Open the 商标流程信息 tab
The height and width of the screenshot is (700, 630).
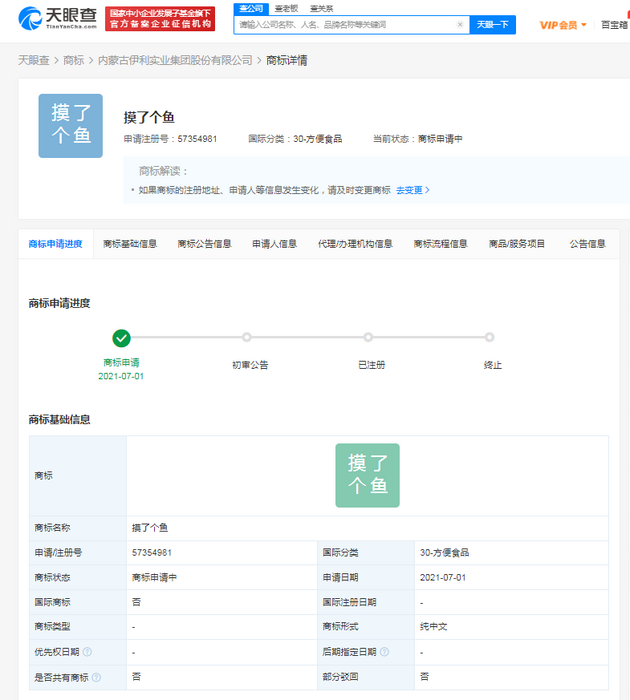[440, 244]
